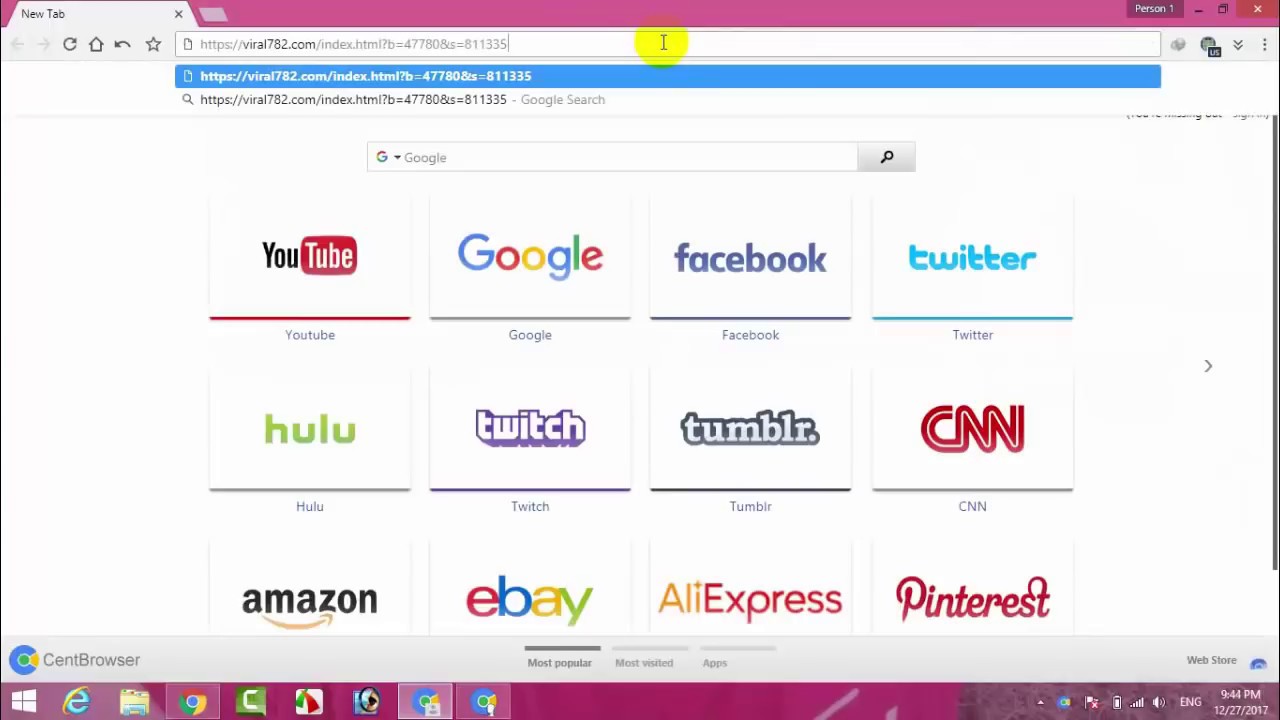The image size is (1280, 720).
Task: Go to the browser home page
Action: click(96, 44)
